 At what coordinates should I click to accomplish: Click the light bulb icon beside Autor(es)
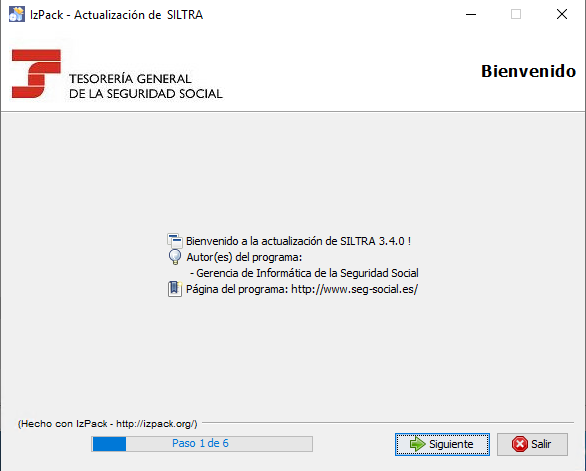(x=175, y=257)
